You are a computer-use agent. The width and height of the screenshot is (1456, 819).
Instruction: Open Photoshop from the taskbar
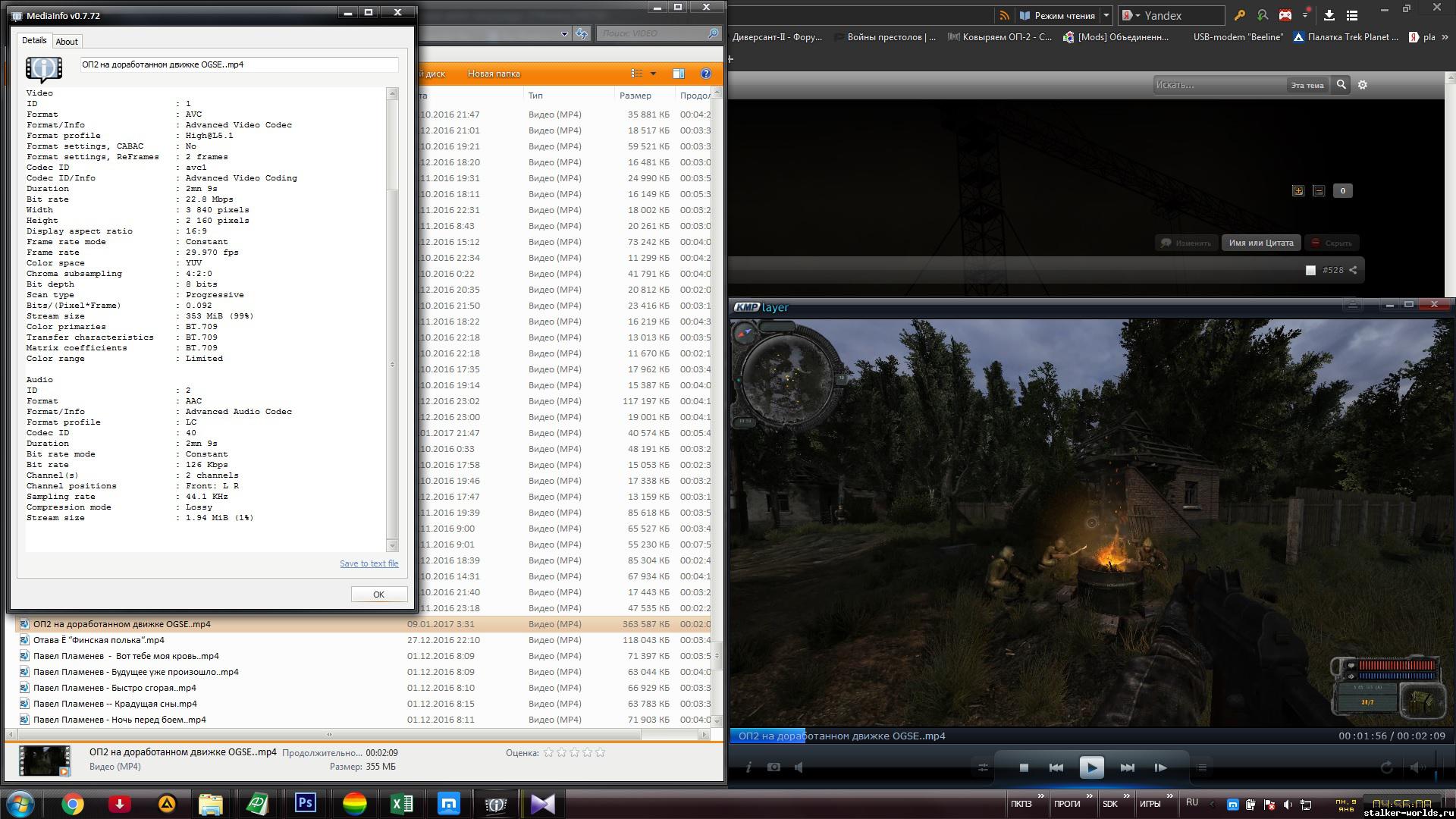[x=306, y=803]
